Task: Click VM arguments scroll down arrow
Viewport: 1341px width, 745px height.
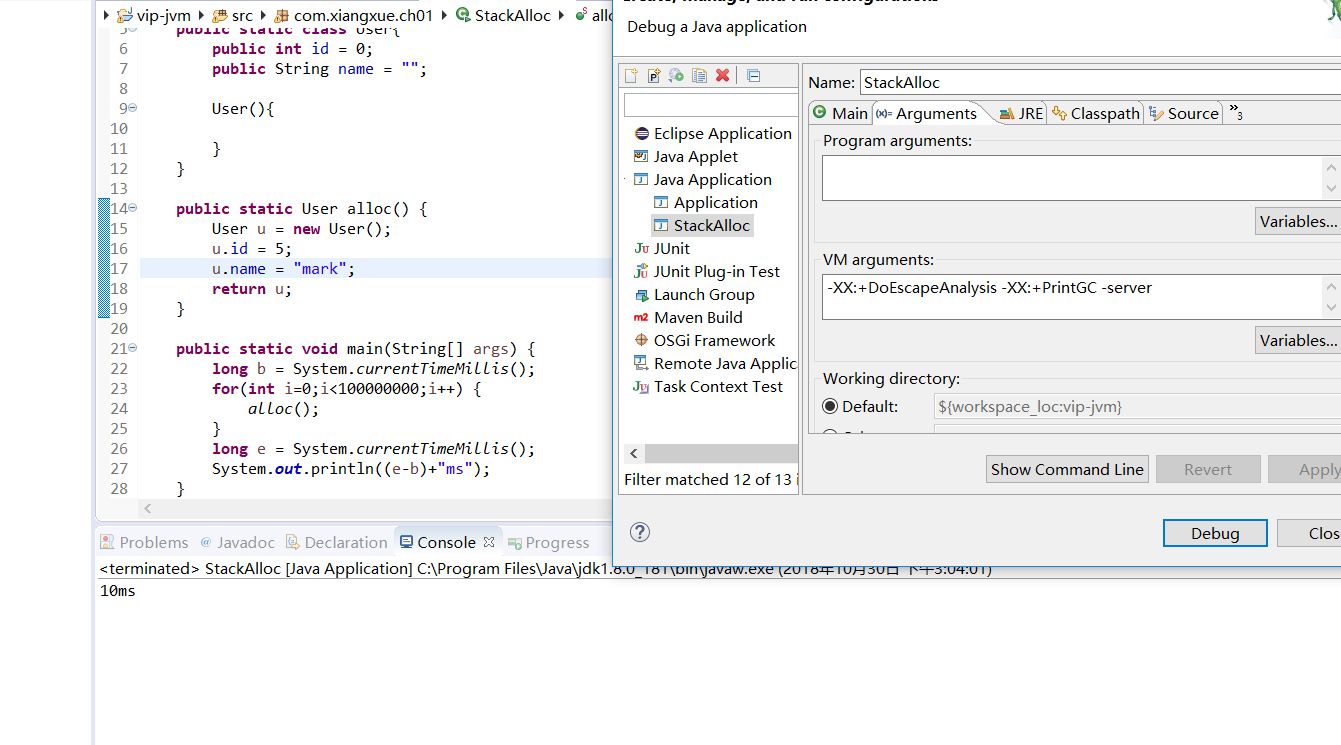Action: (1331, 308)
